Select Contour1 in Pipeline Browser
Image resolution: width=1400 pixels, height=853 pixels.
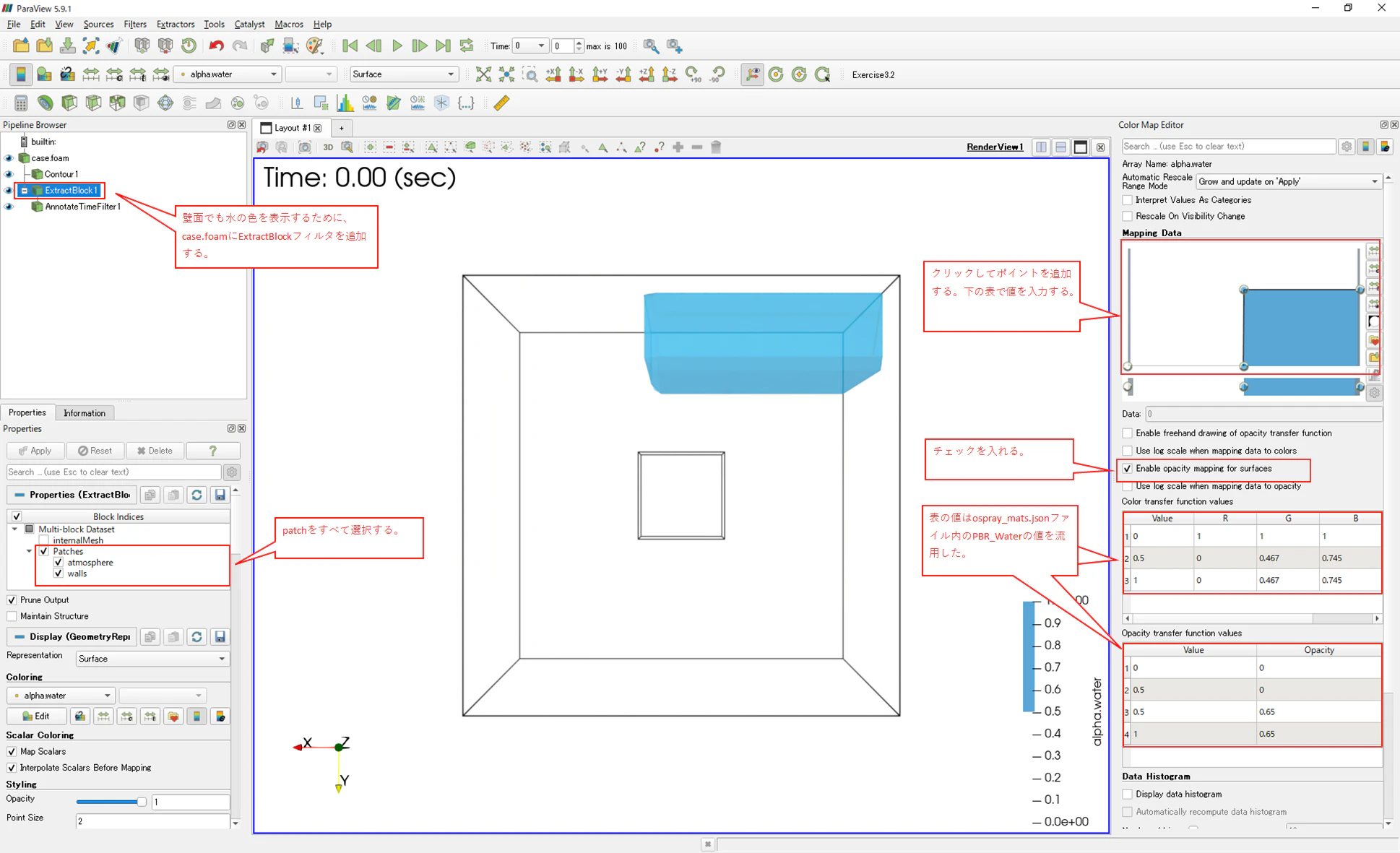click(x=61, y=174)
